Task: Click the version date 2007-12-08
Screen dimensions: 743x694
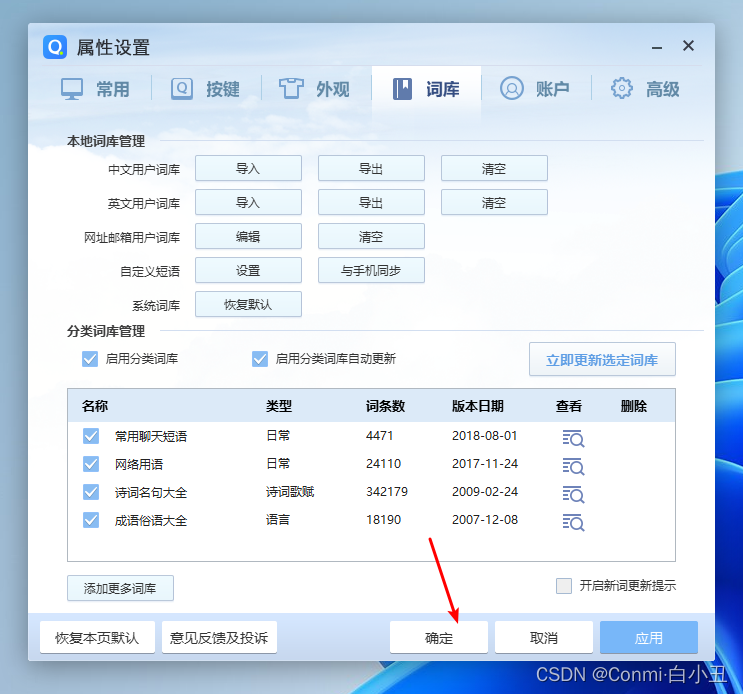Action: (485, 520)
